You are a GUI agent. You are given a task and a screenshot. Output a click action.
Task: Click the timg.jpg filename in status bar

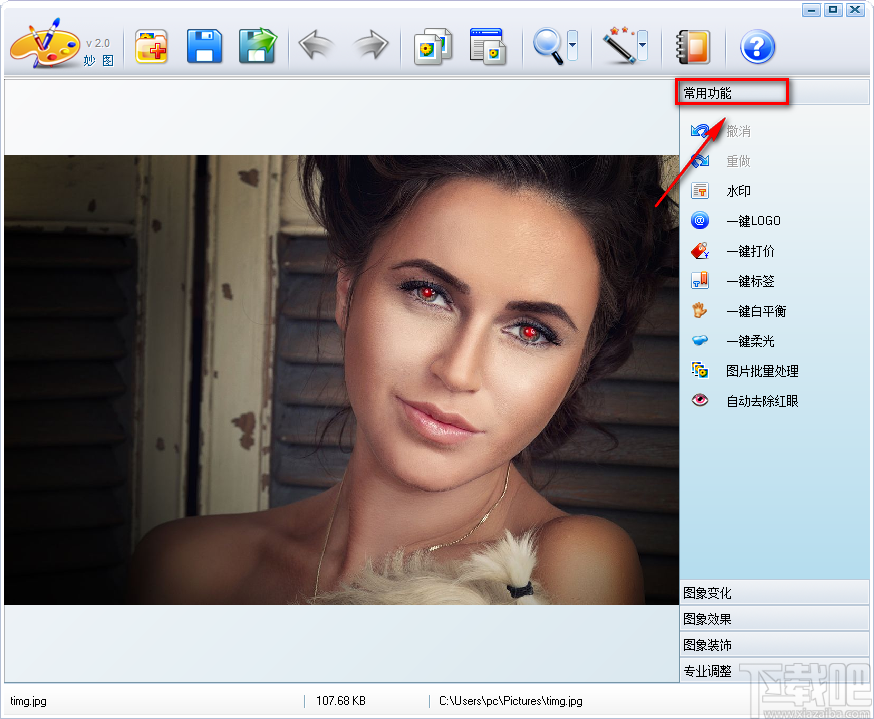tap(28, 701)
